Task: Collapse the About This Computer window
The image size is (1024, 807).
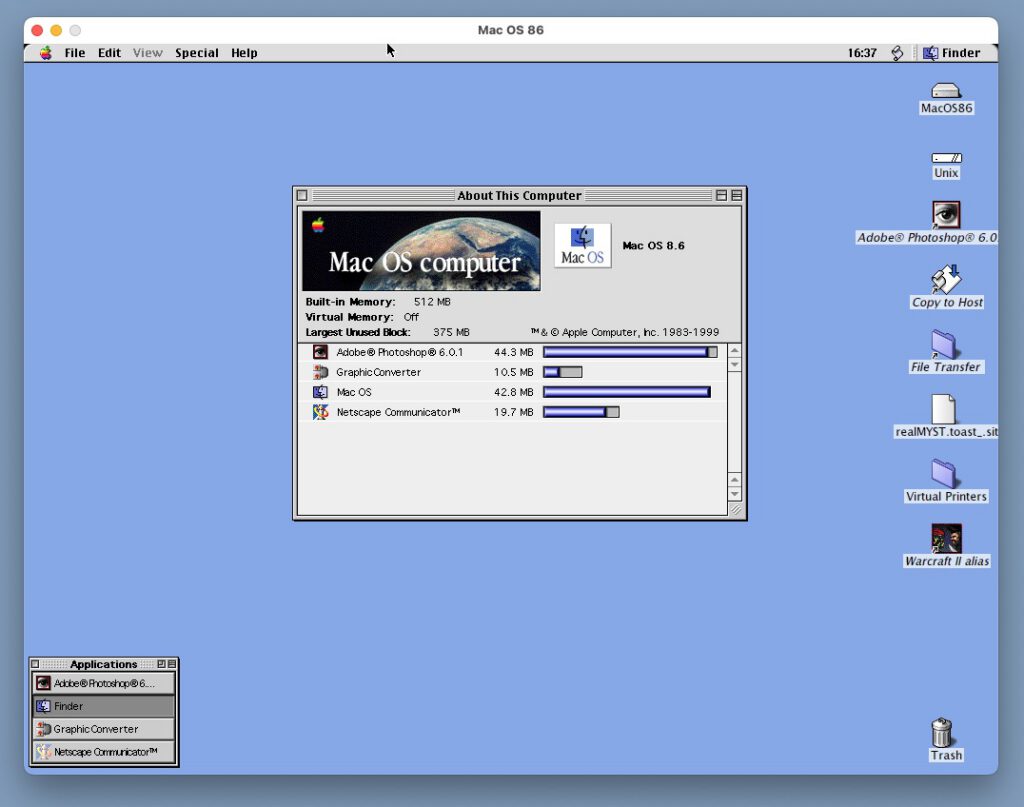Action: 737,196
